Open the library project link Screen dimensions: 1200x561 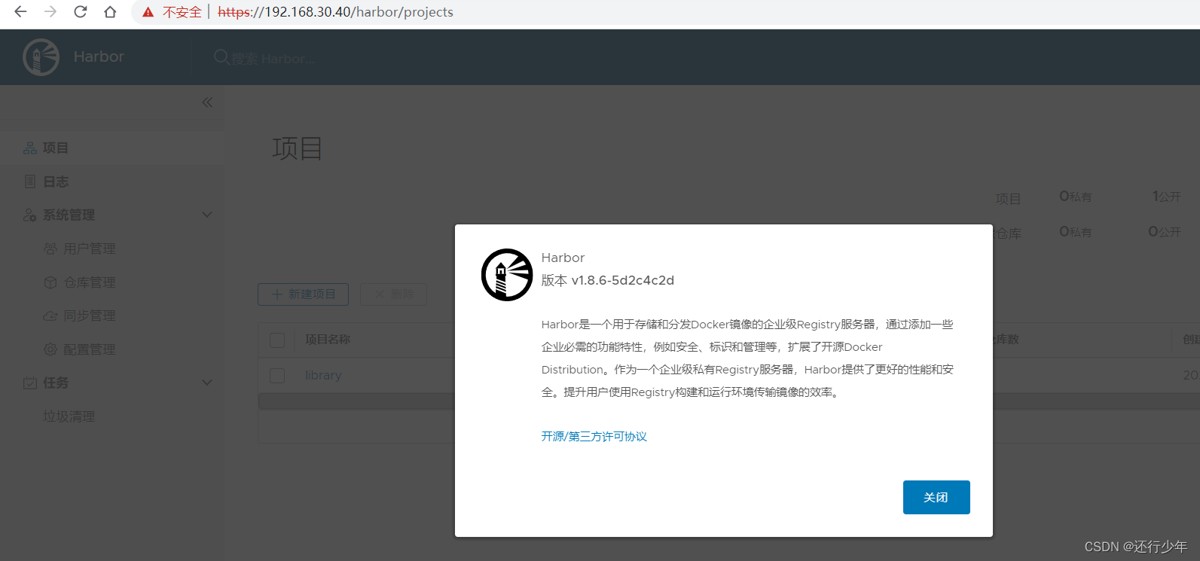click(x=323, y=376)
